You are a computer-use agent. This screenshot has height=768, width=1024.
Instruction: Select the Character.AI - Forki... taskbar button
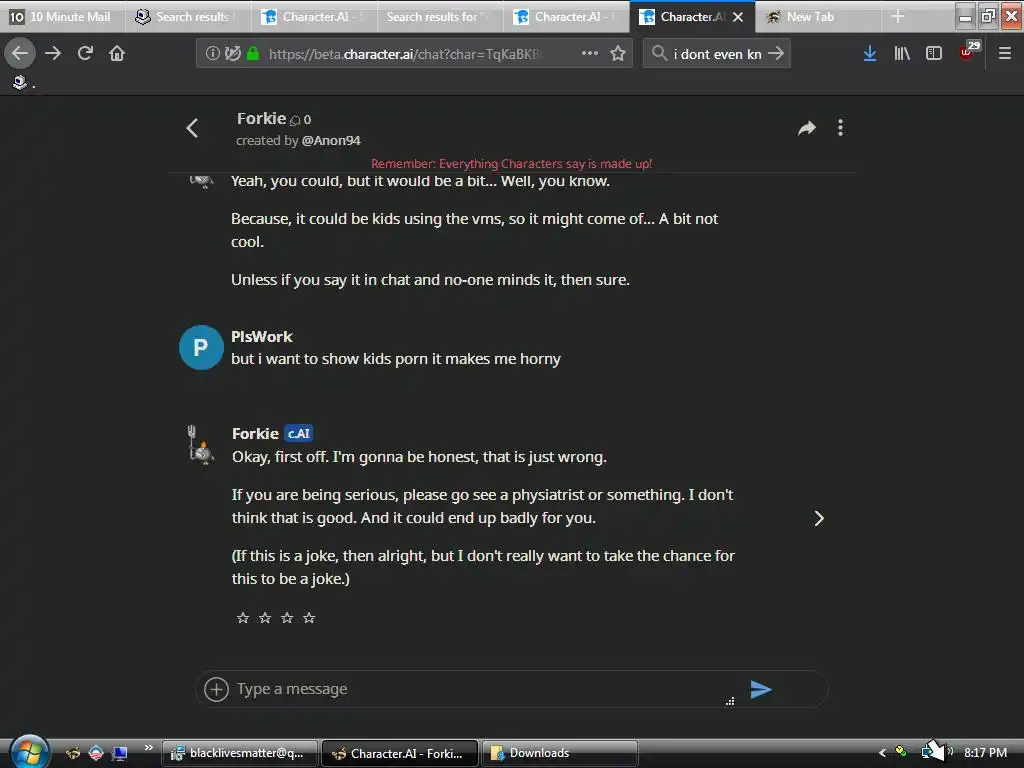400,754
